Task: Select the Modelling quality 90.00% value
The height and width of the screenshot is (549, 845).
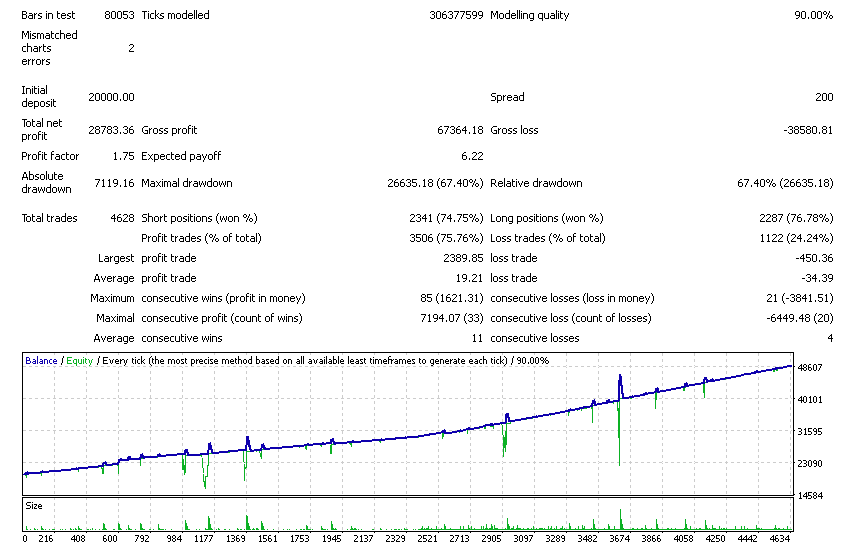Action: coord(810,16)
